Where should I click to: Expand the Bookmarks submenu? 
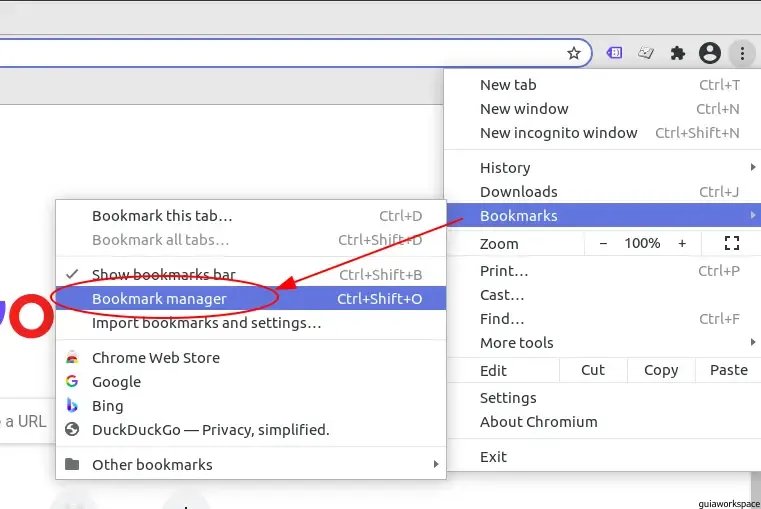603,215
